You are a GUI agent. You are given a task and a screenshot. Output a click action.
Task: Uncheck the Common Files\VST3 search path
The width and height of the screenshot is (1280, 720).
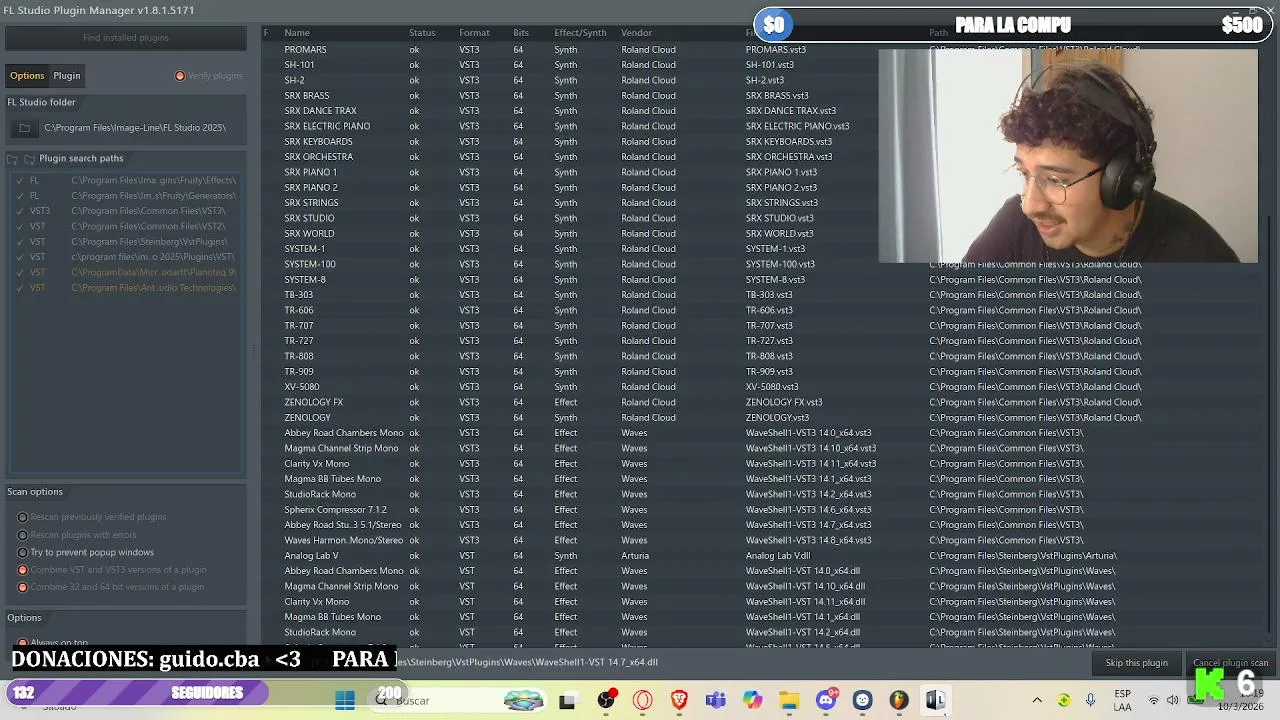[x=20, y=211]
